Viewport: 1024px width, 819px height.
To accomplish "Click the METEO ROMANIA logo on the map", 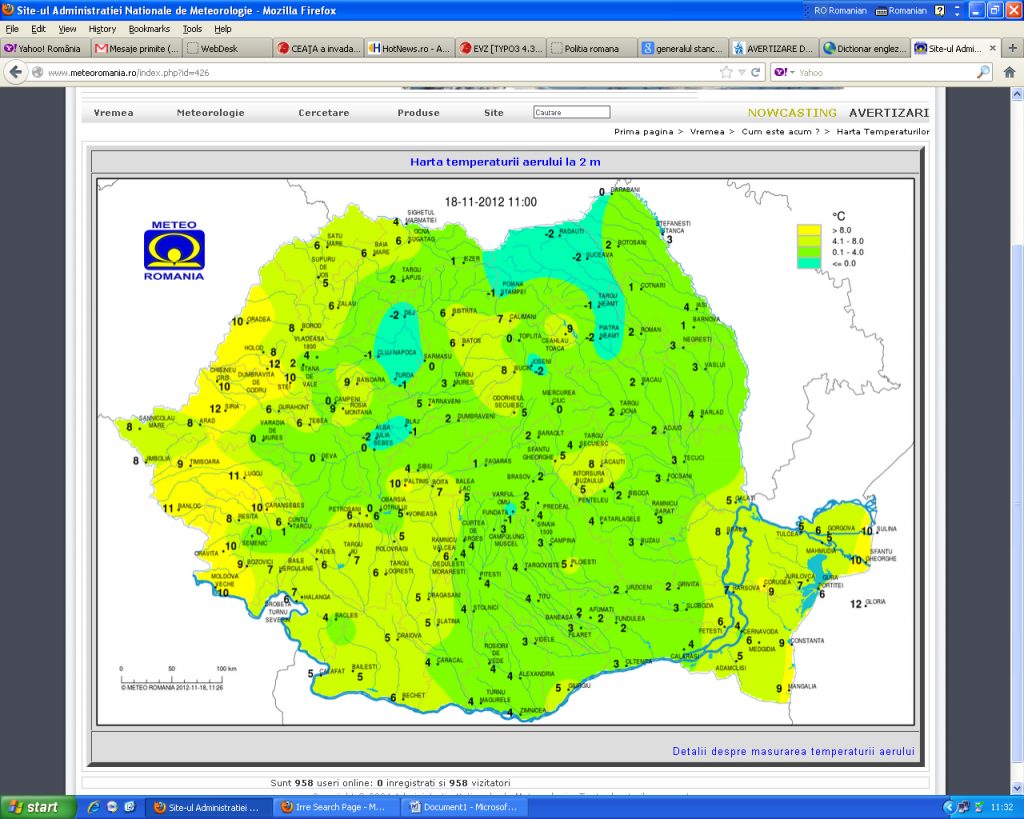I will tap(173, 248).
